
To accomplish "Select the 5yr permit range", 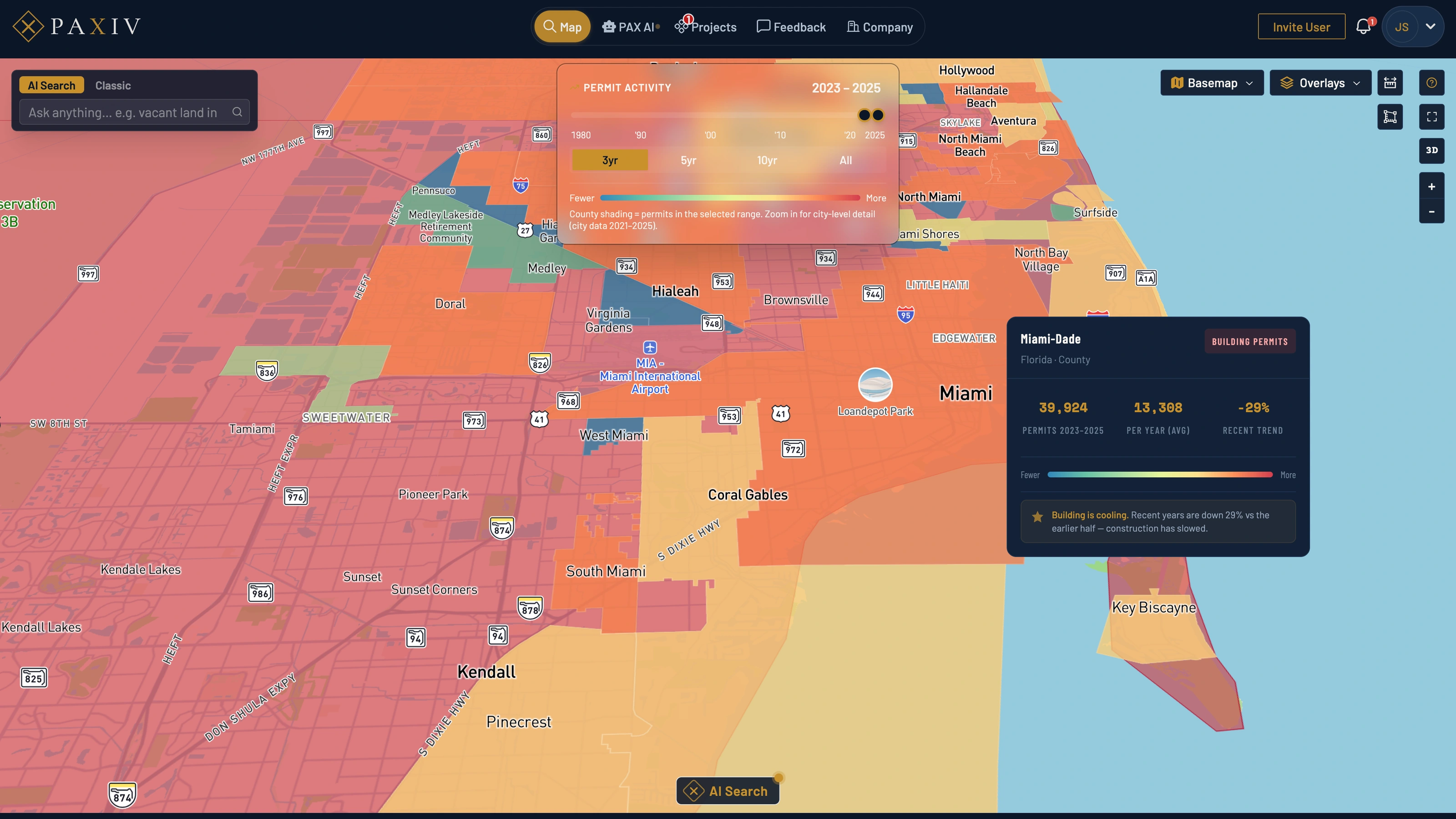I will (688, 160).
